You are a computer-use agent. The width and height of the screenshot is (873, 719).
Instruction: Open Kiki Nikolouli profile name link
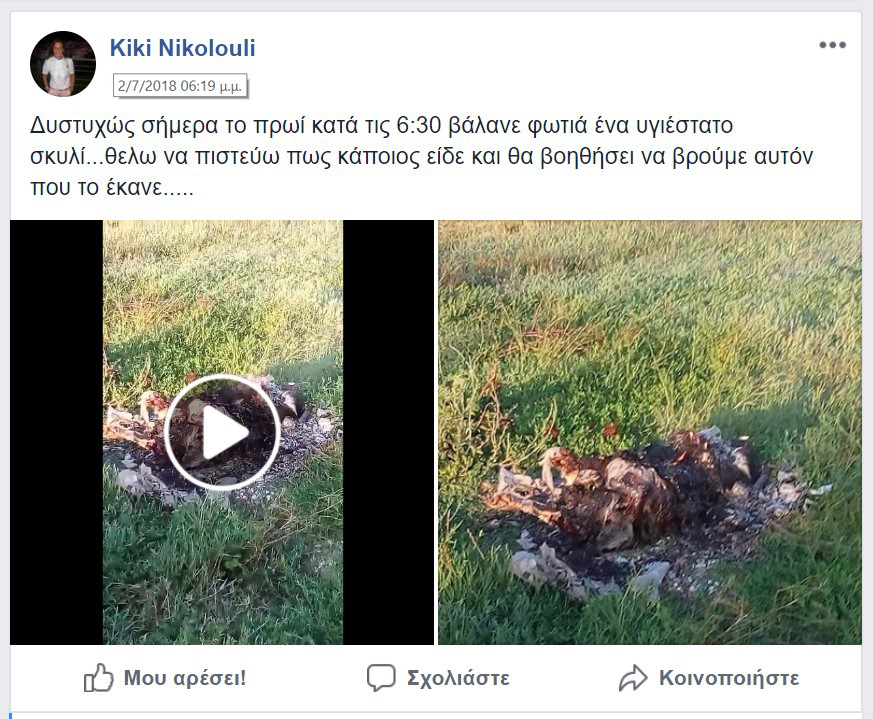183,48
